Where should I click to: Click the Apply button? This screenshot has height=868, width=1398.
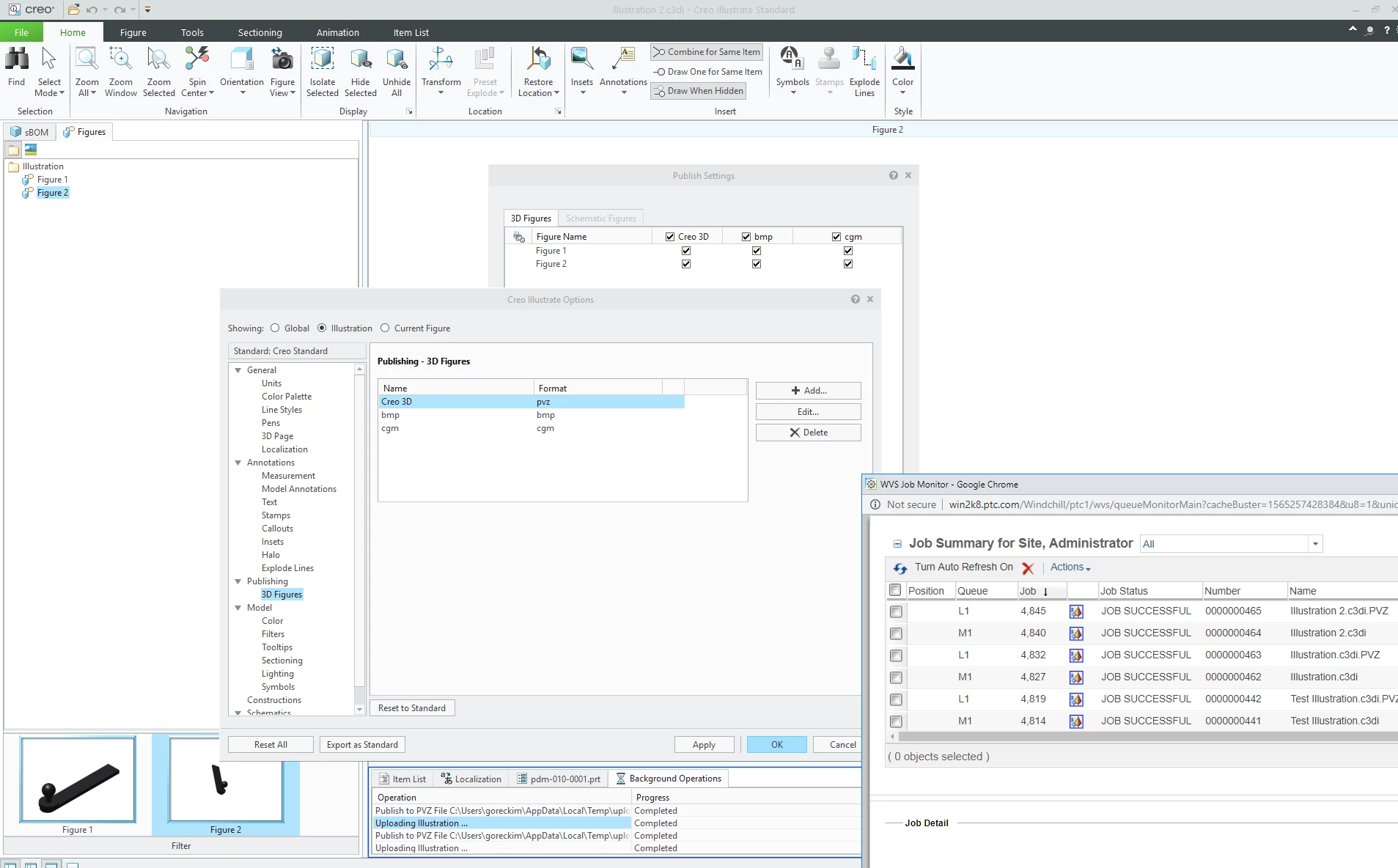pyautogui.click(x=704, y=745)
